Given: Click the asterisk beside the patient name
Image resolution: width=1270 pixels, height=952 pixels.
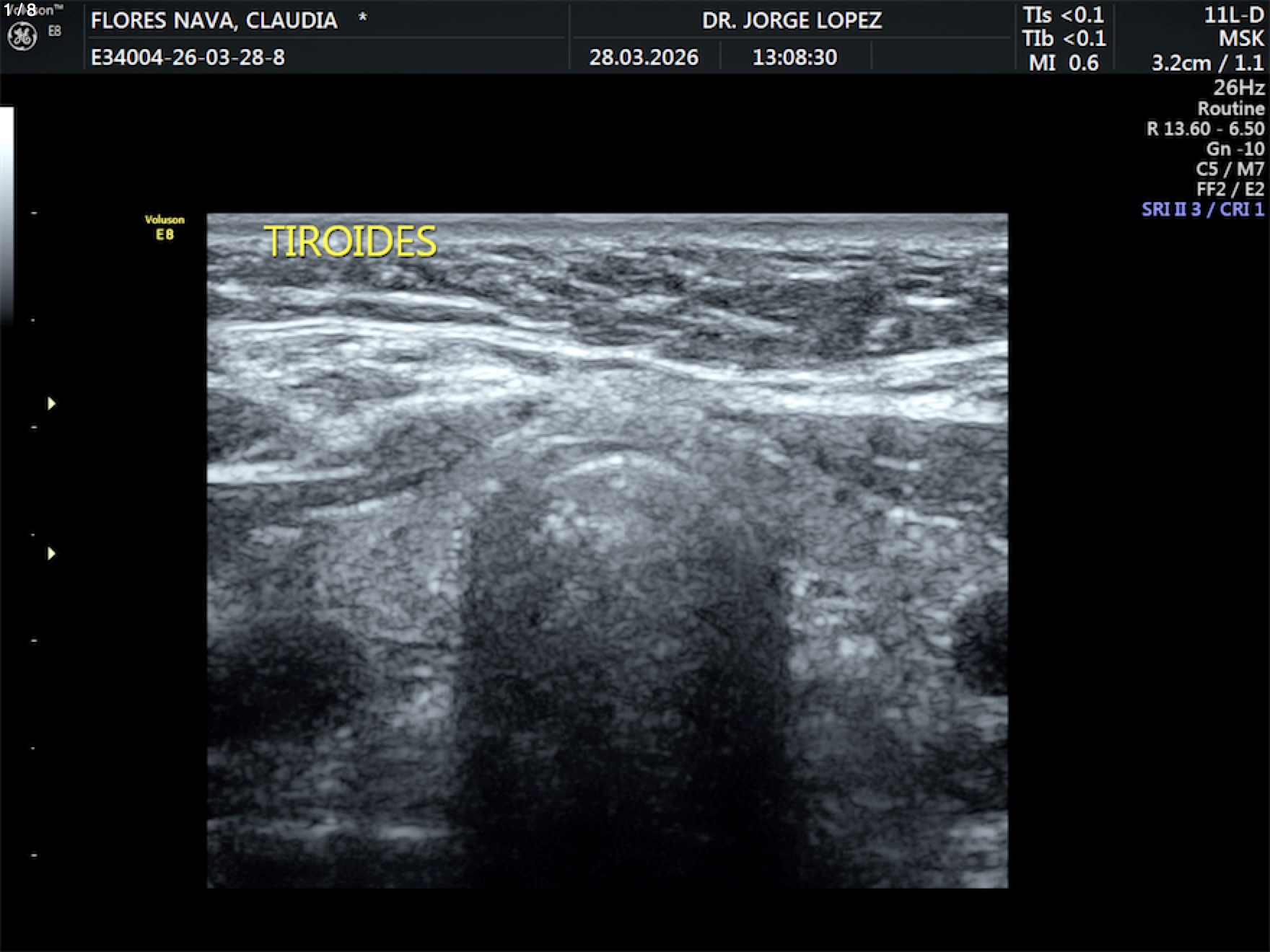Looking at the screenshot, I should (363, 18).
